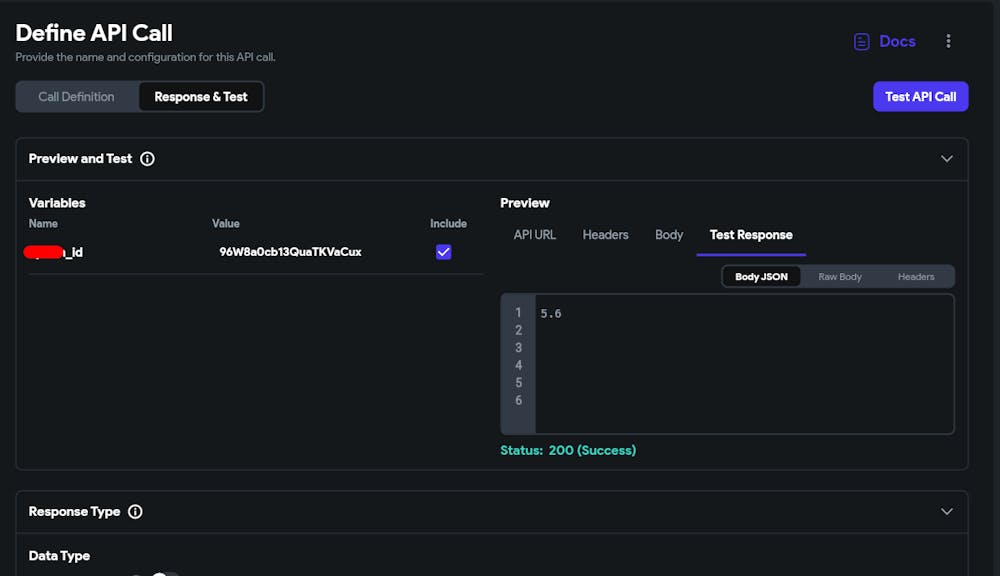
Task: Collapse the Preview and Test section
Action: [946, 159]
